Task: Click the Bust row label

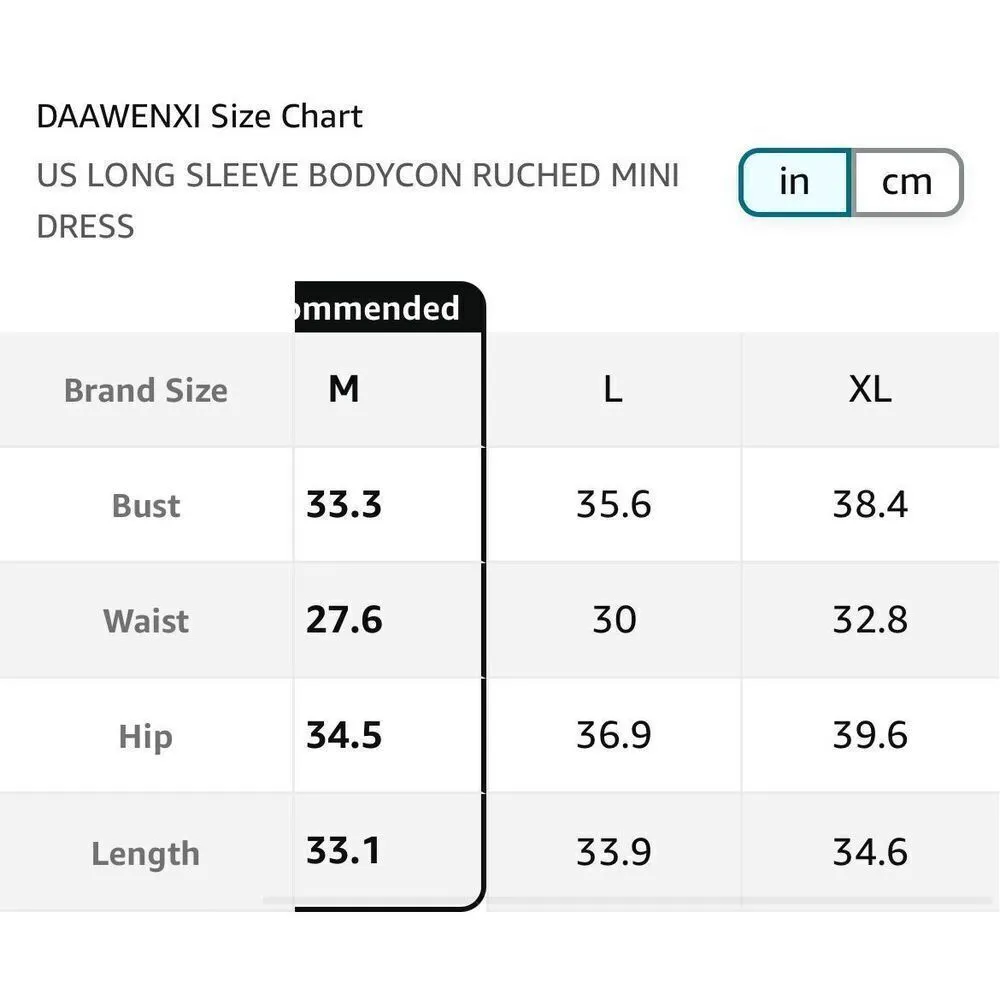Action: pyautogui.click(x=146, y=506)
